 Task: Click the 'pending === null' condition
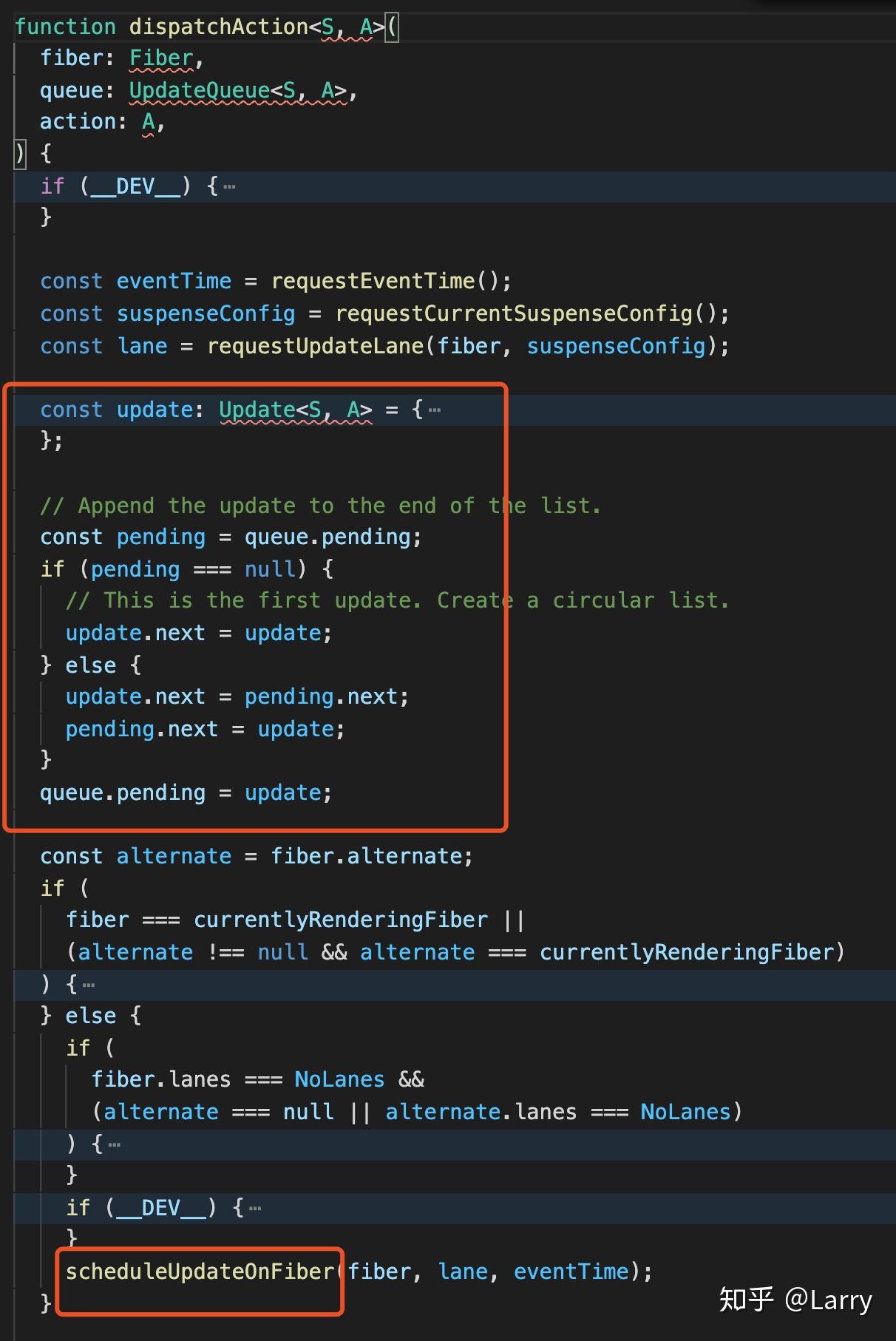click(x=193, y=570)
